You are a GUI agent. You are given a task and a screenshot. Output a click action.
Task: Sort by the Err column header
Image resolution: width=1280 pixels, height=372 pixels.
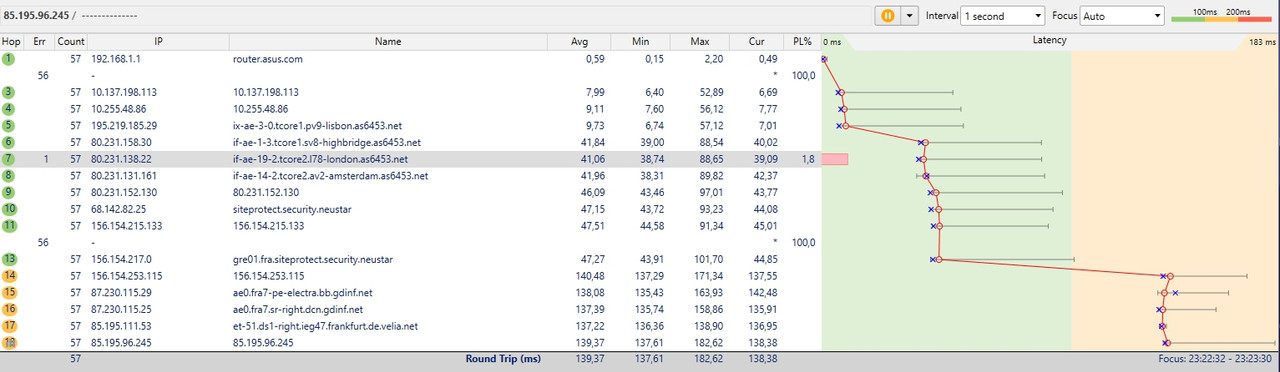click(x=39, y=41)
